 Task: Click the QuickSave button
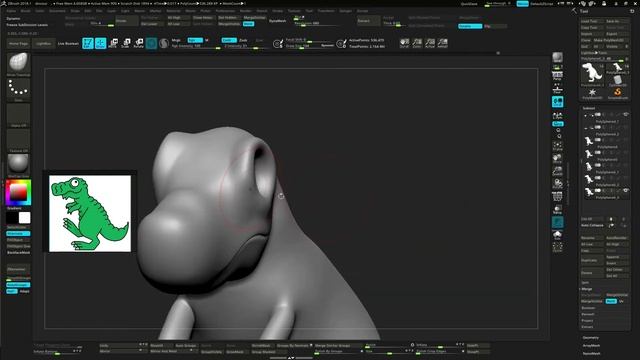click(469, 4)
